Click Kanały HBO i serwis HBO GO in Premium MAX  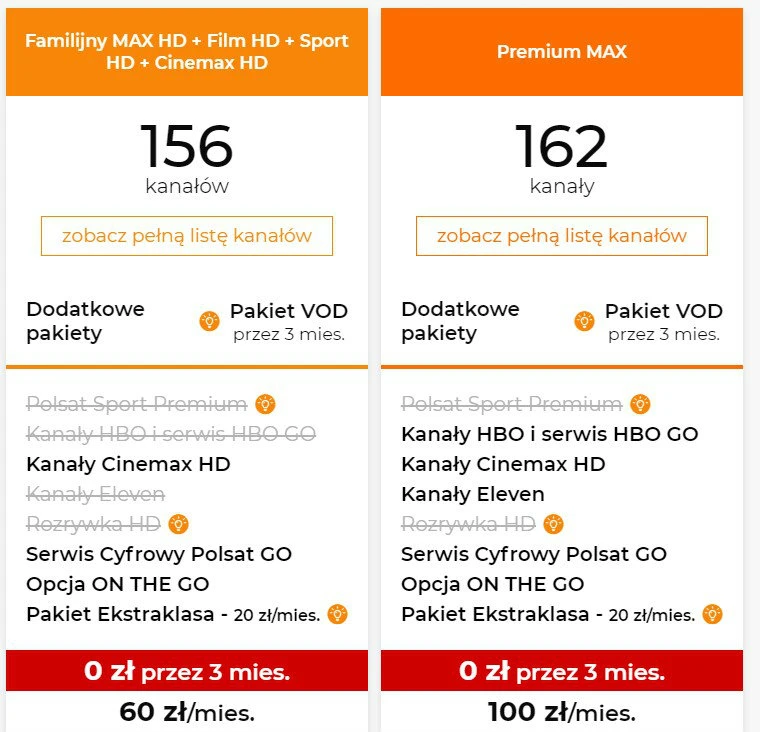tap(550, 434)
